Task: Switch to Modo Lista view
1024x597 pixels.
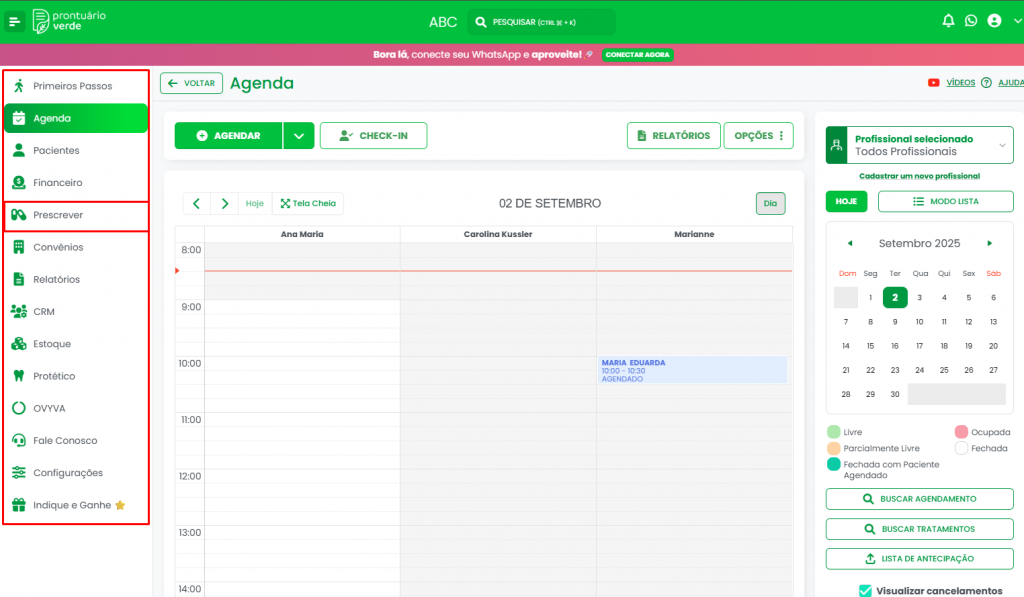Action: click(945, 201)
